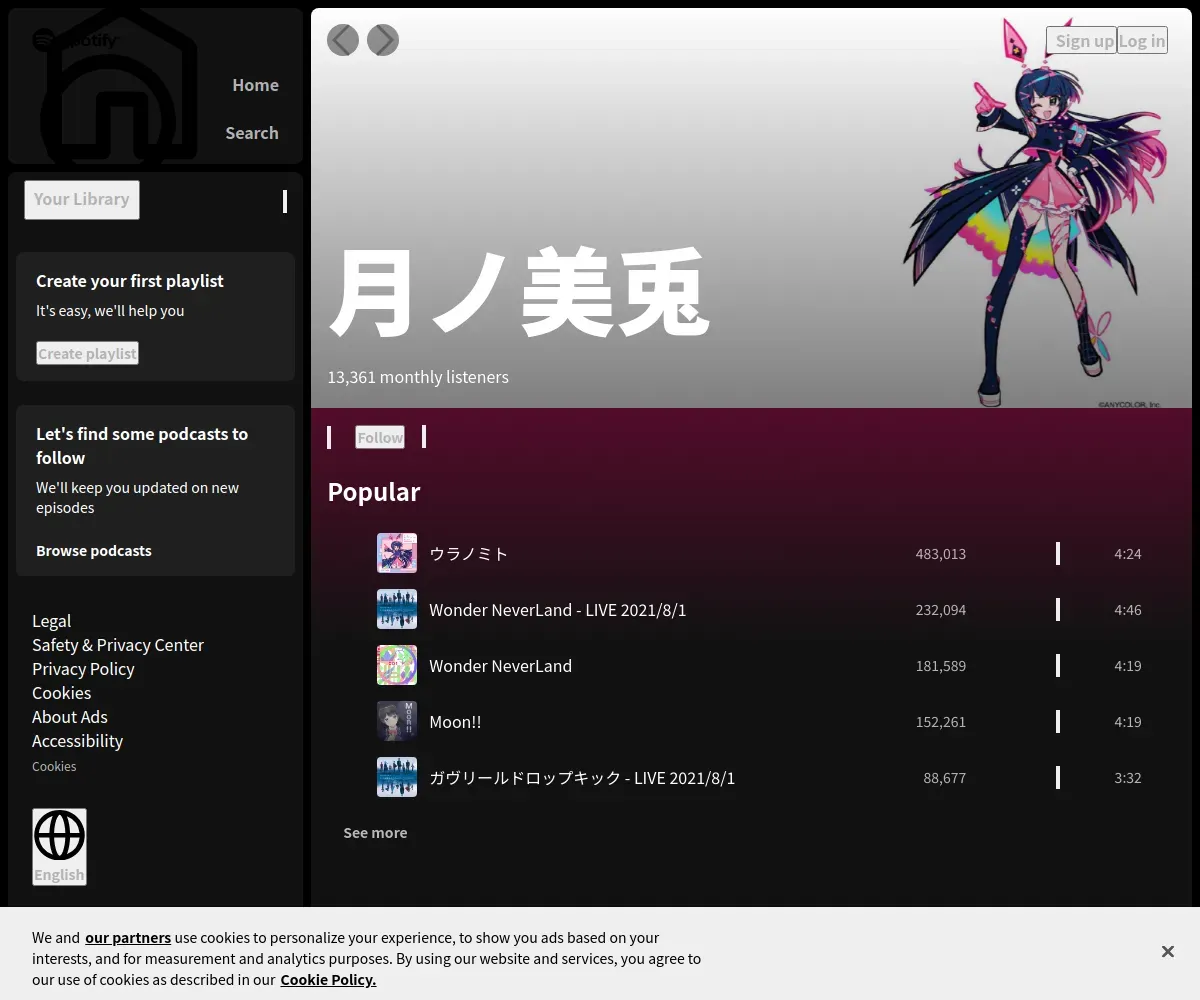
Task: Click the 13,361 monthly listeners text
Action: [418, 377]
